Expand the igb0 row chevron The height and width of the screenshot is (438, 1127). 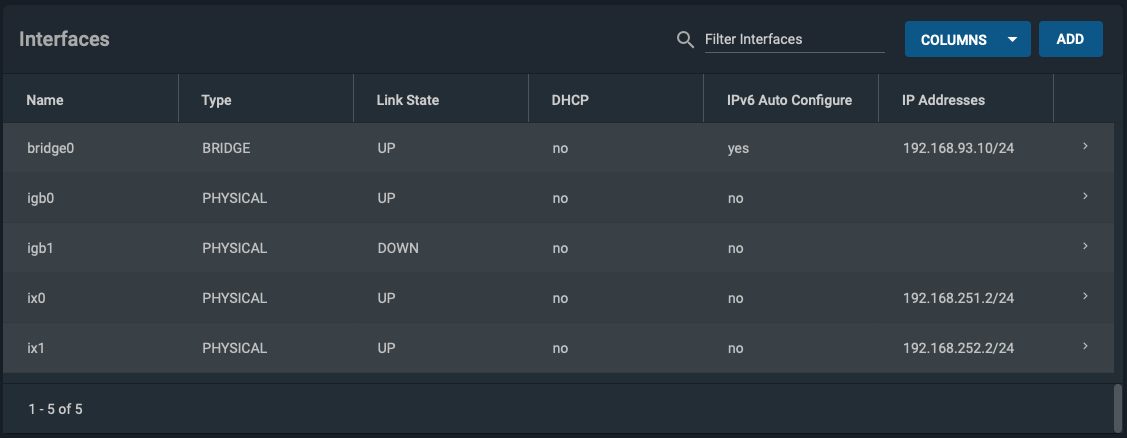tap(1085, 196)
